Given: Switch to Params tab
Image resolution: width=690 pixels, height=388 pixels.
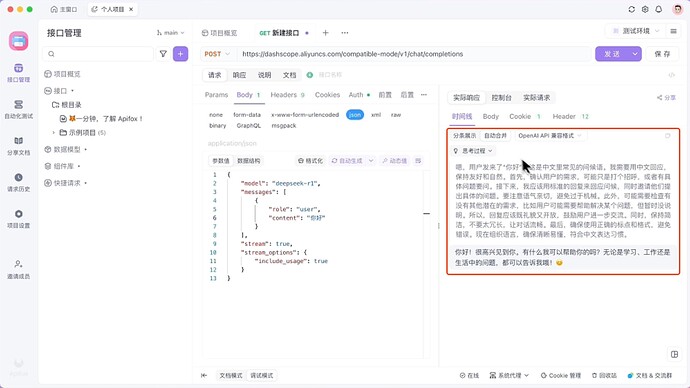Looking at the screenshot, I should click(x=216, y=95).
